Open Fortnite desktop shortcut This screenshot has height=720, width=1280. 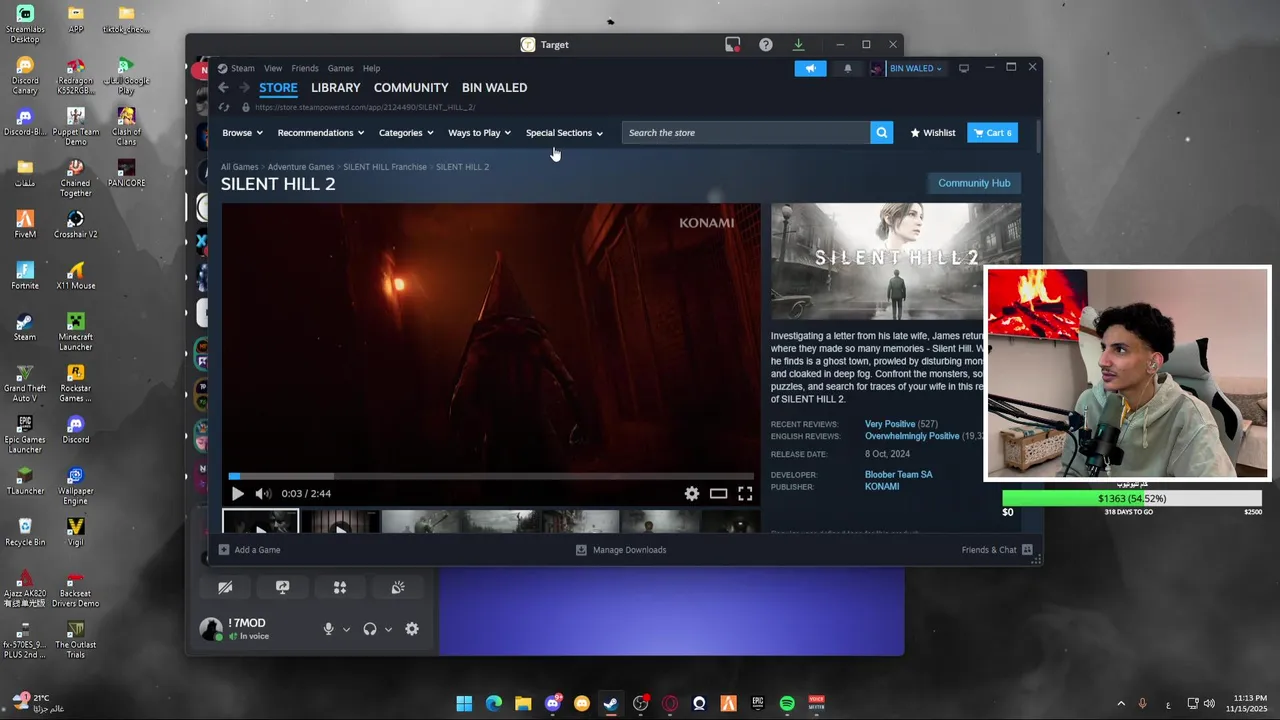(x=25, y=276)
